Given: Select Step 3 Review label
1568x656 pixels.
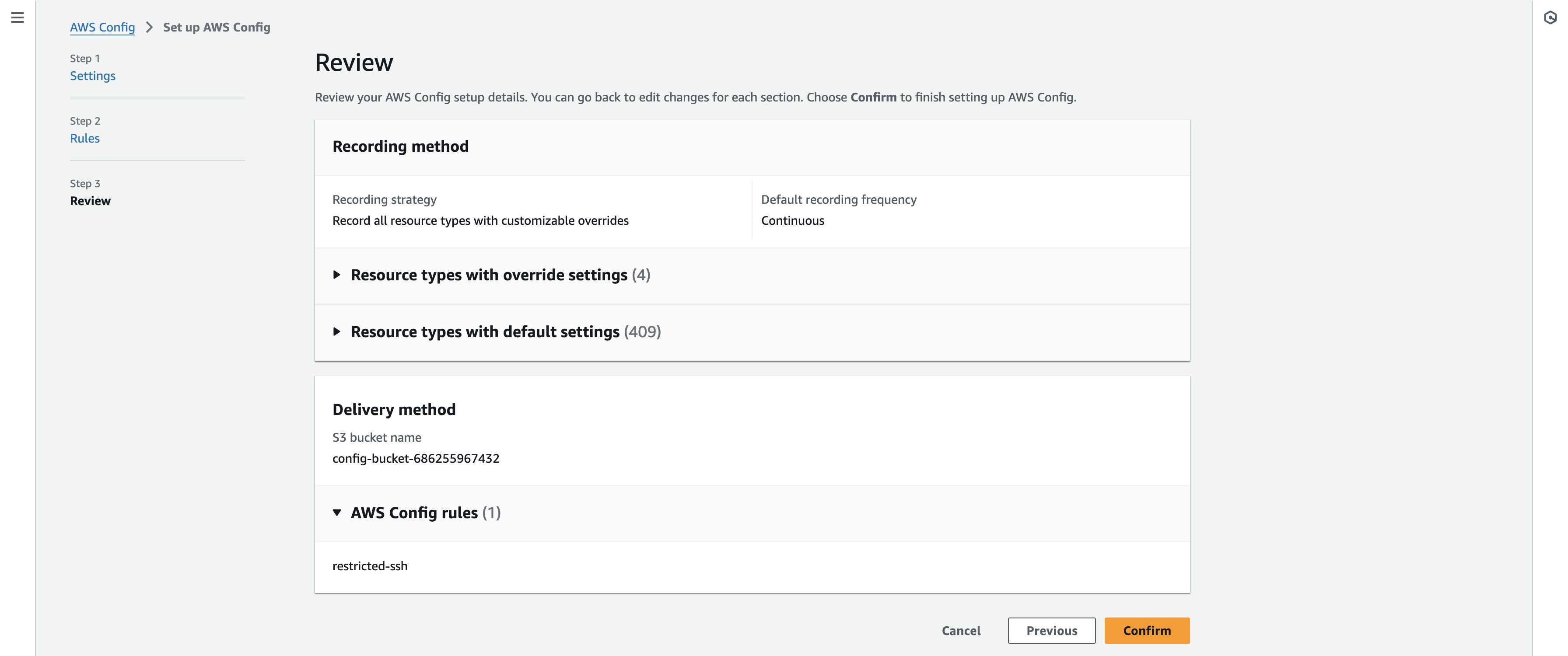Looking at the screenshot, I should (x=90, y=202).
